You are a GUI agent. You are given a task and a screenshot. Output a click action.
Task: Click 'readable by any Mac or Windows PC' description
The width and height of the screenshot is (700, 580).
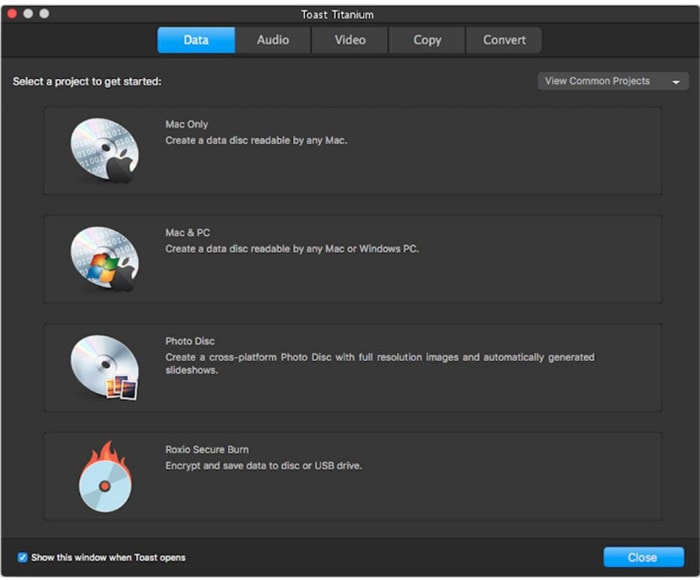tap(292, 249)
